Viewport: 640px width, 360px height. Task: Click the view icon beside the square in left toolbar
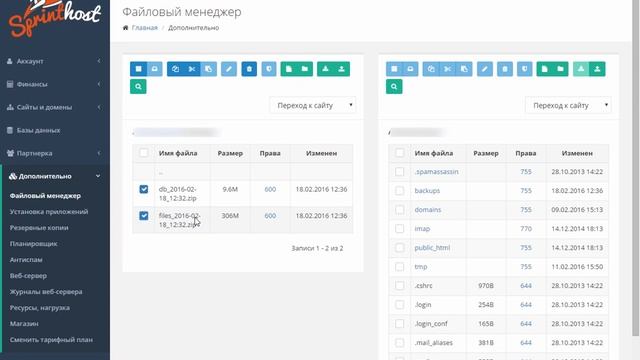click(155, 69)
